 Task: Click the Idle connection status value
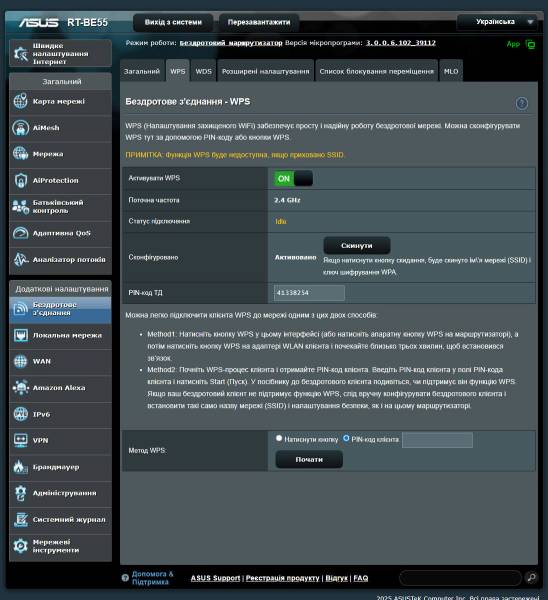[281, 222]
